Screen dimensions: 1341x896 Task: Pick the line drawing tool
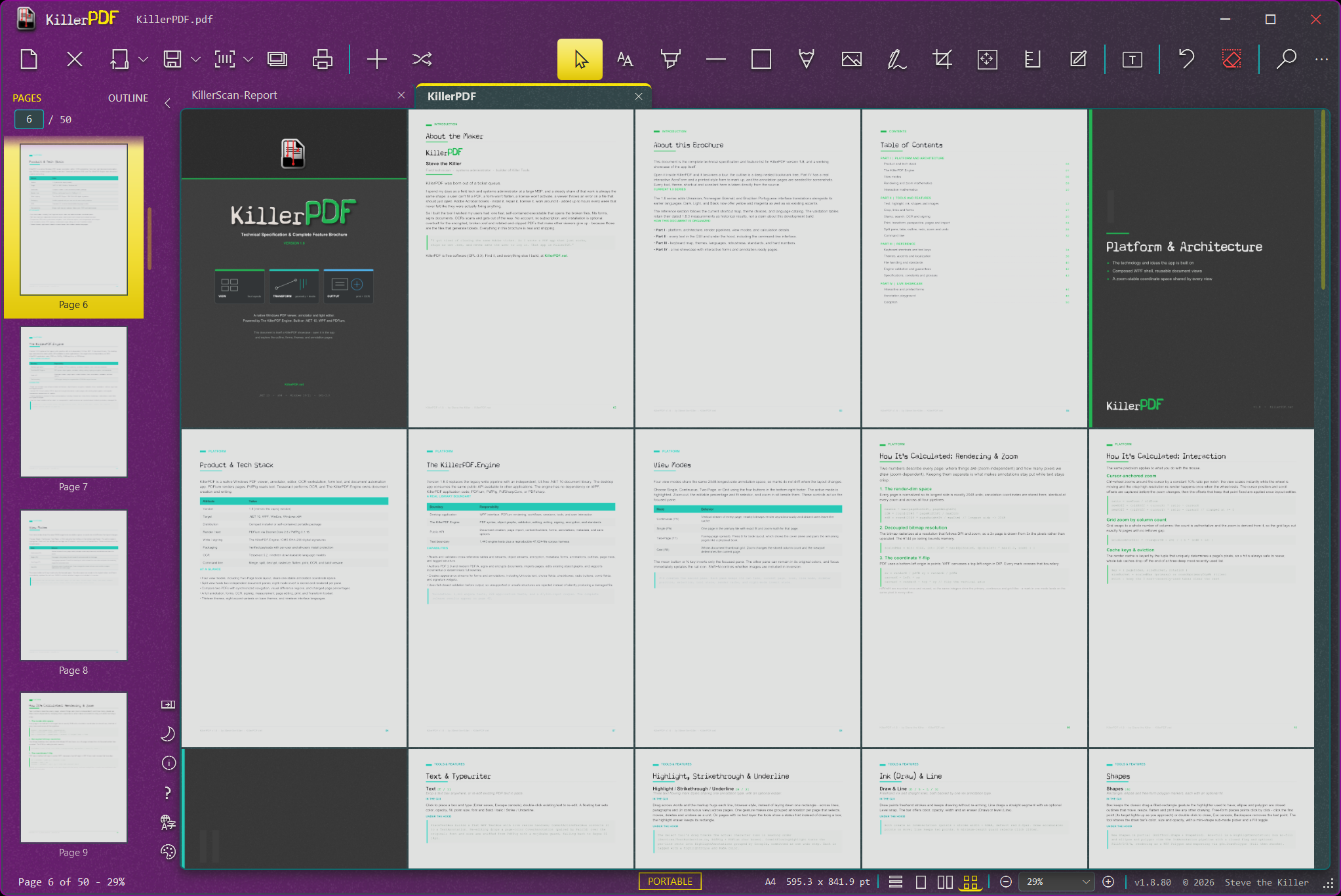tap(715, 60)
